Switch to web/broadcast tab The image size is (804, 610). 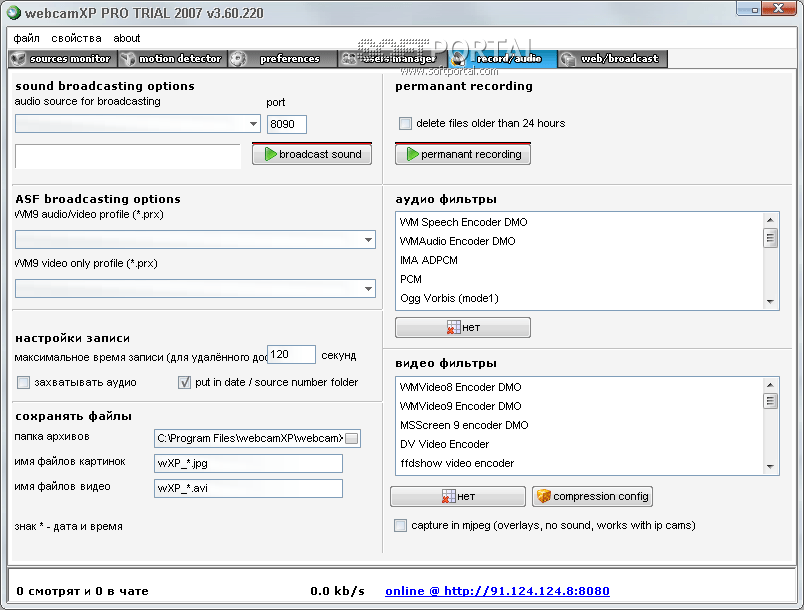(x=613, y=59)
